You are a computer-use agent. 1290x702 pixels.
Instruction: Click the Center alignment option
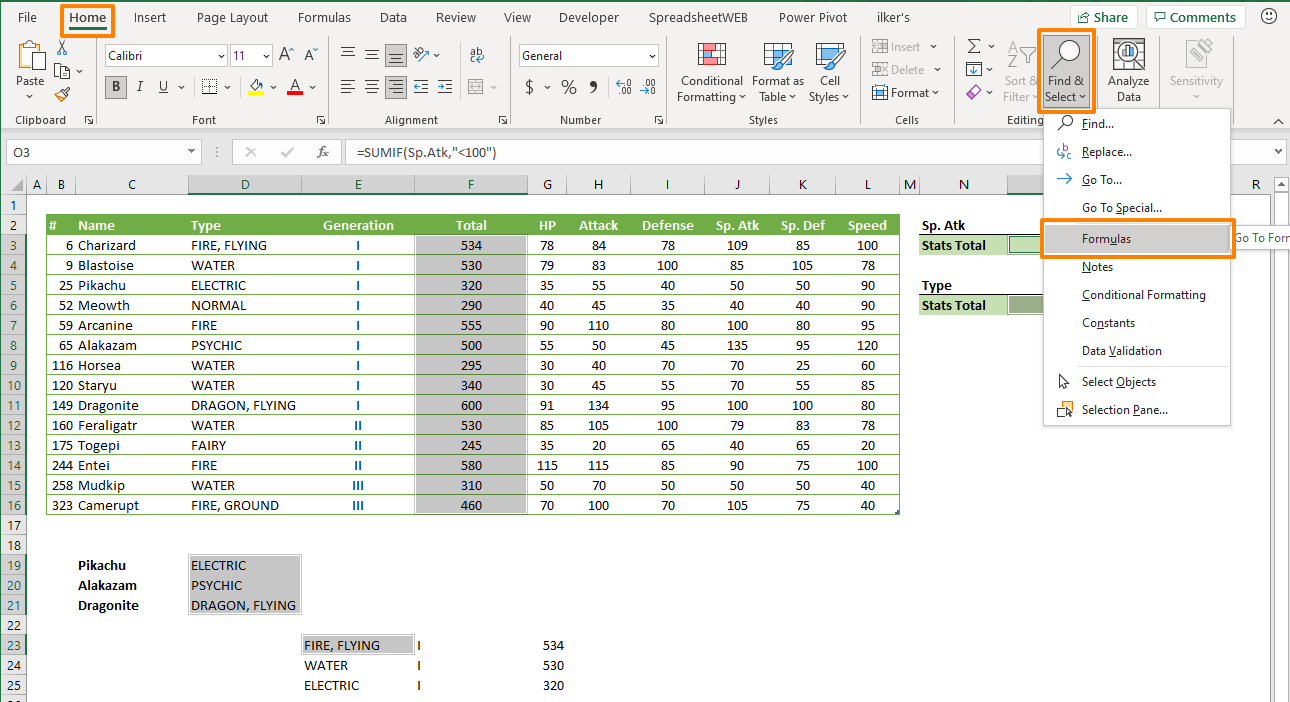pyautogui.click(x=371, y=87)
